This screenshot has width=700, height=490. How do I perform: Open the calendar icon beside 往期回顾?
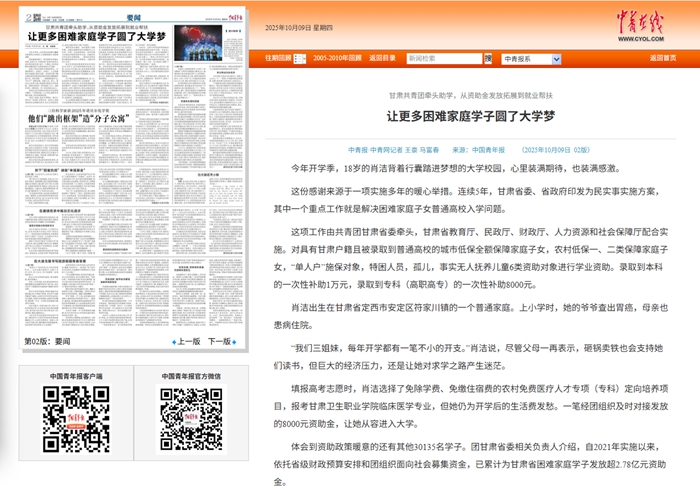[x=299, y=59]
